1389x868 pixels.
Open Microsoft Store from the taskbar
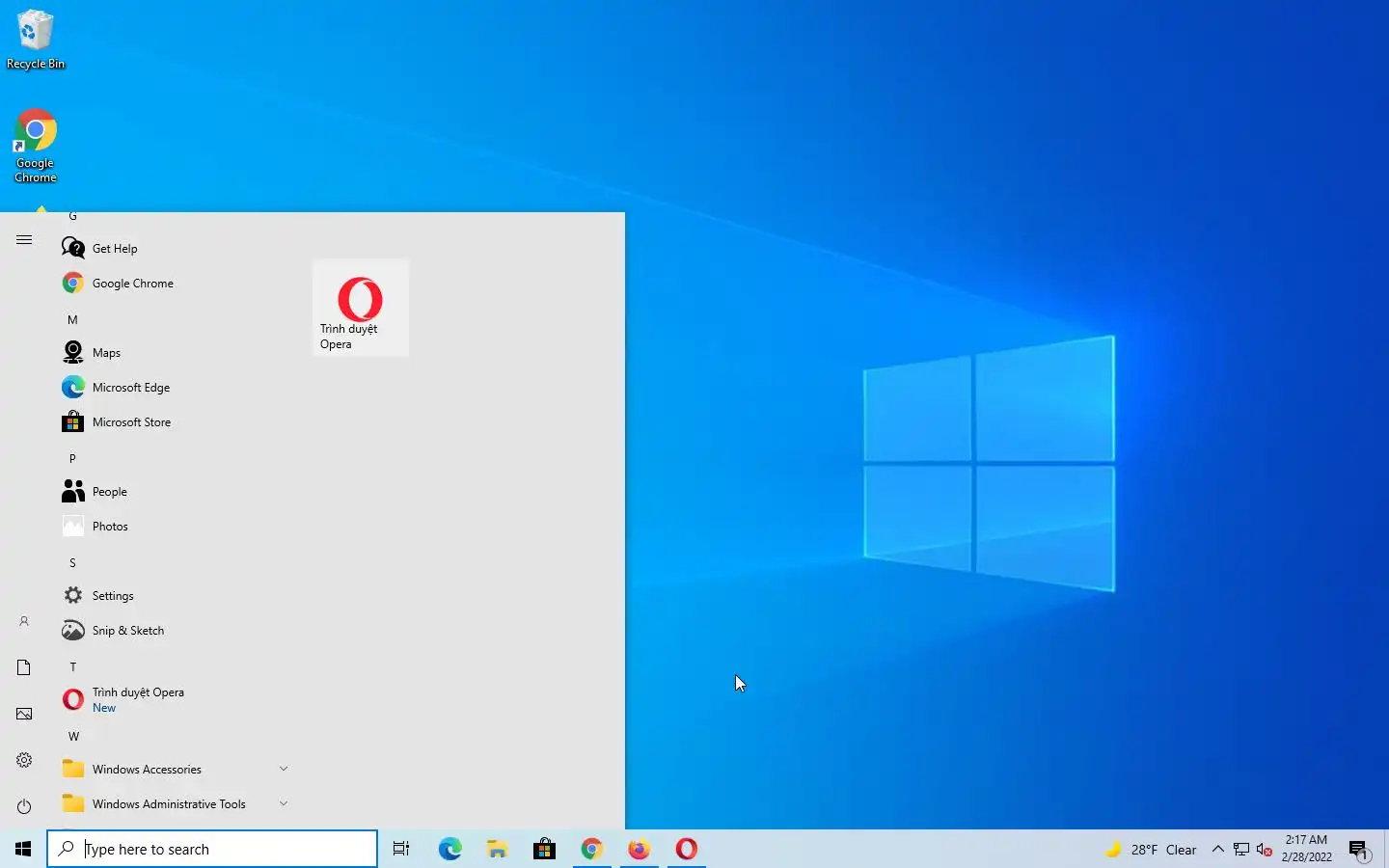coord(544,849)
